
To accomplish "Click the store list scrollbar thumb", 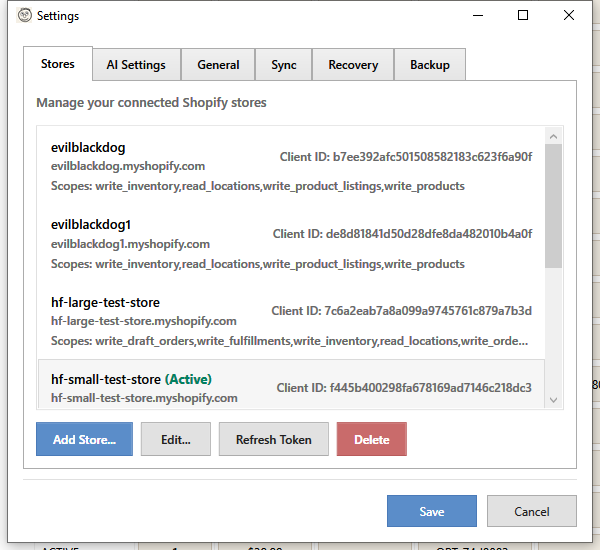I will click(553, 206).
